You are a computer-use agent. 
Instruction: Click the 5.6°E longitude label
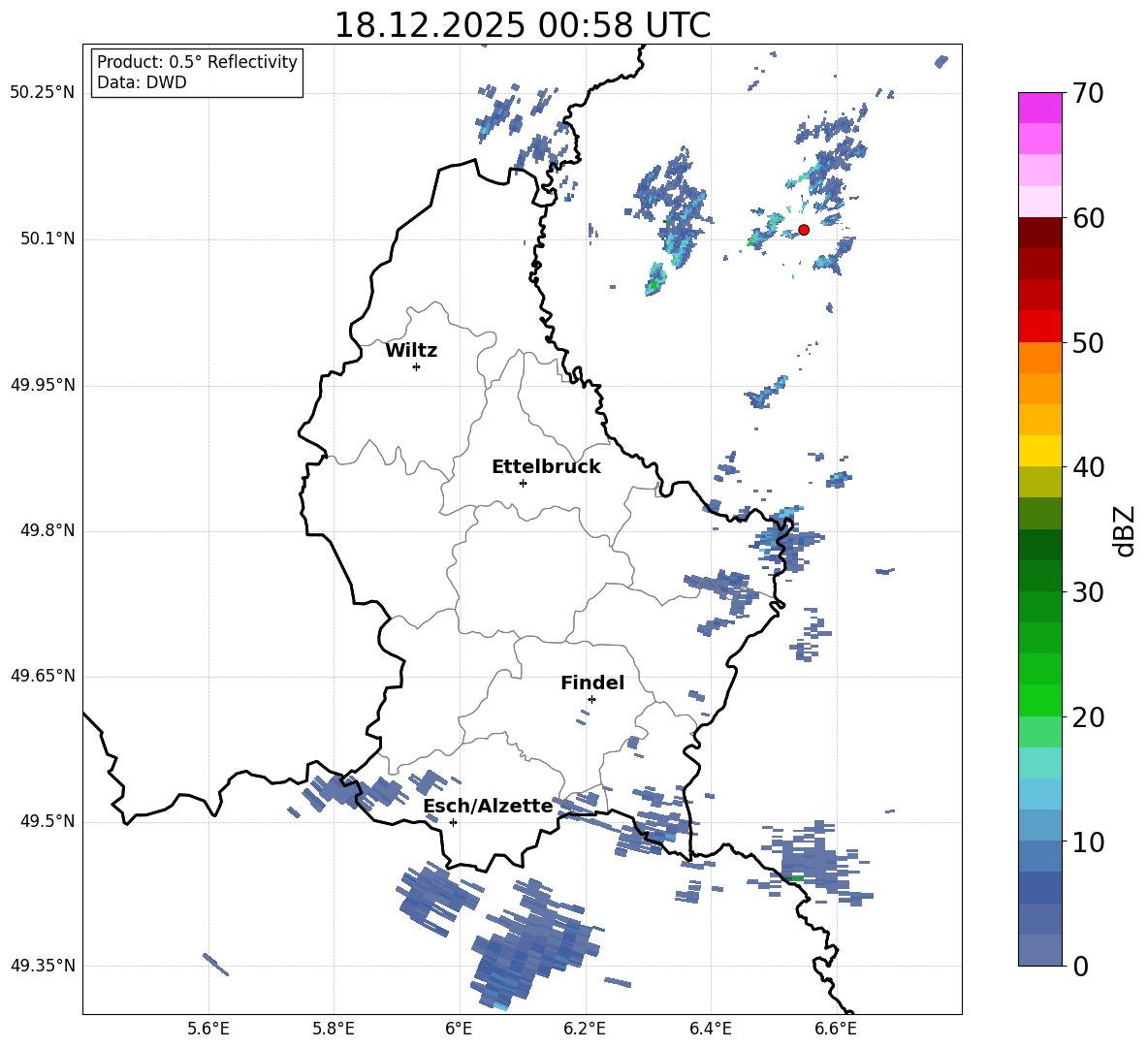click(208, 1029)
